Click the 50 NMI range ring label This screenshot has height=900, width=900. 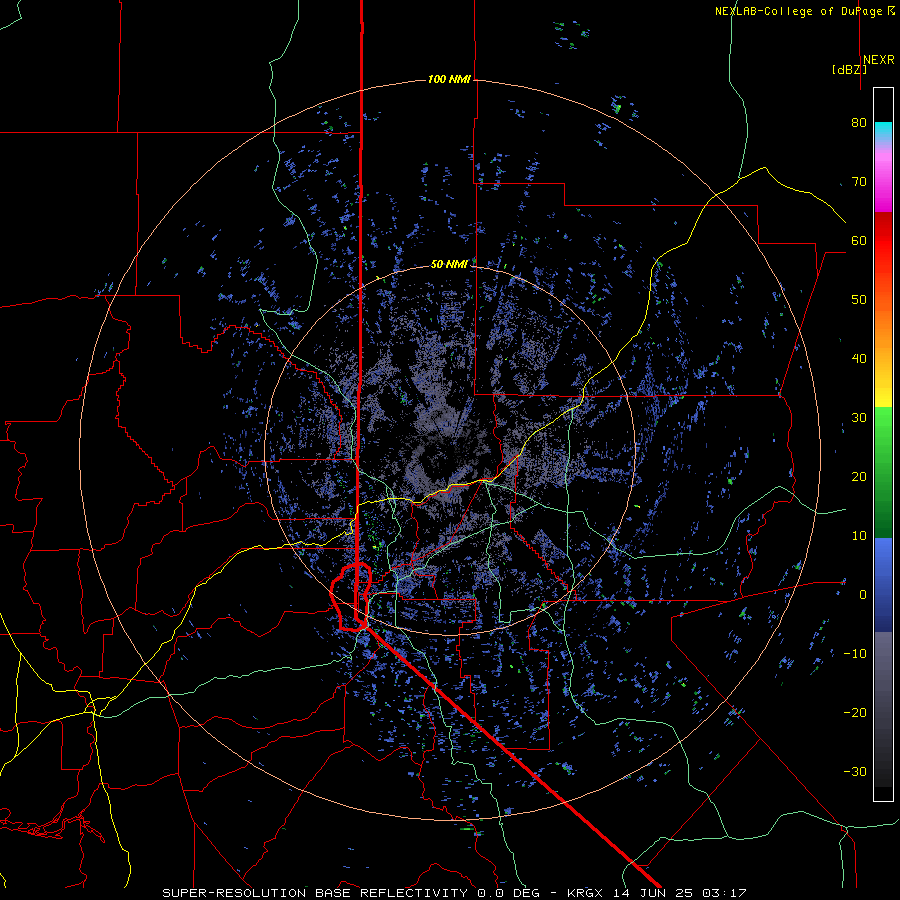pos(449,264)
